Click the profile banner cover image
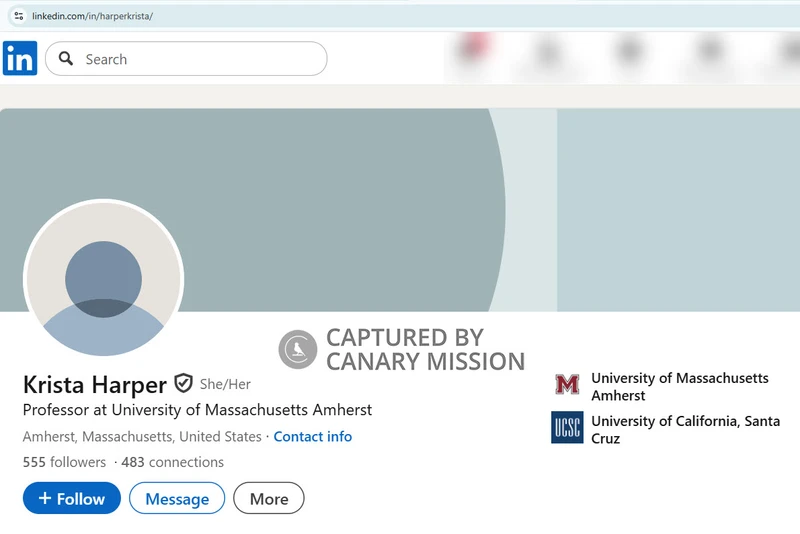The height and width of the screenshot is (534, 800). click(x=400, y=210)
